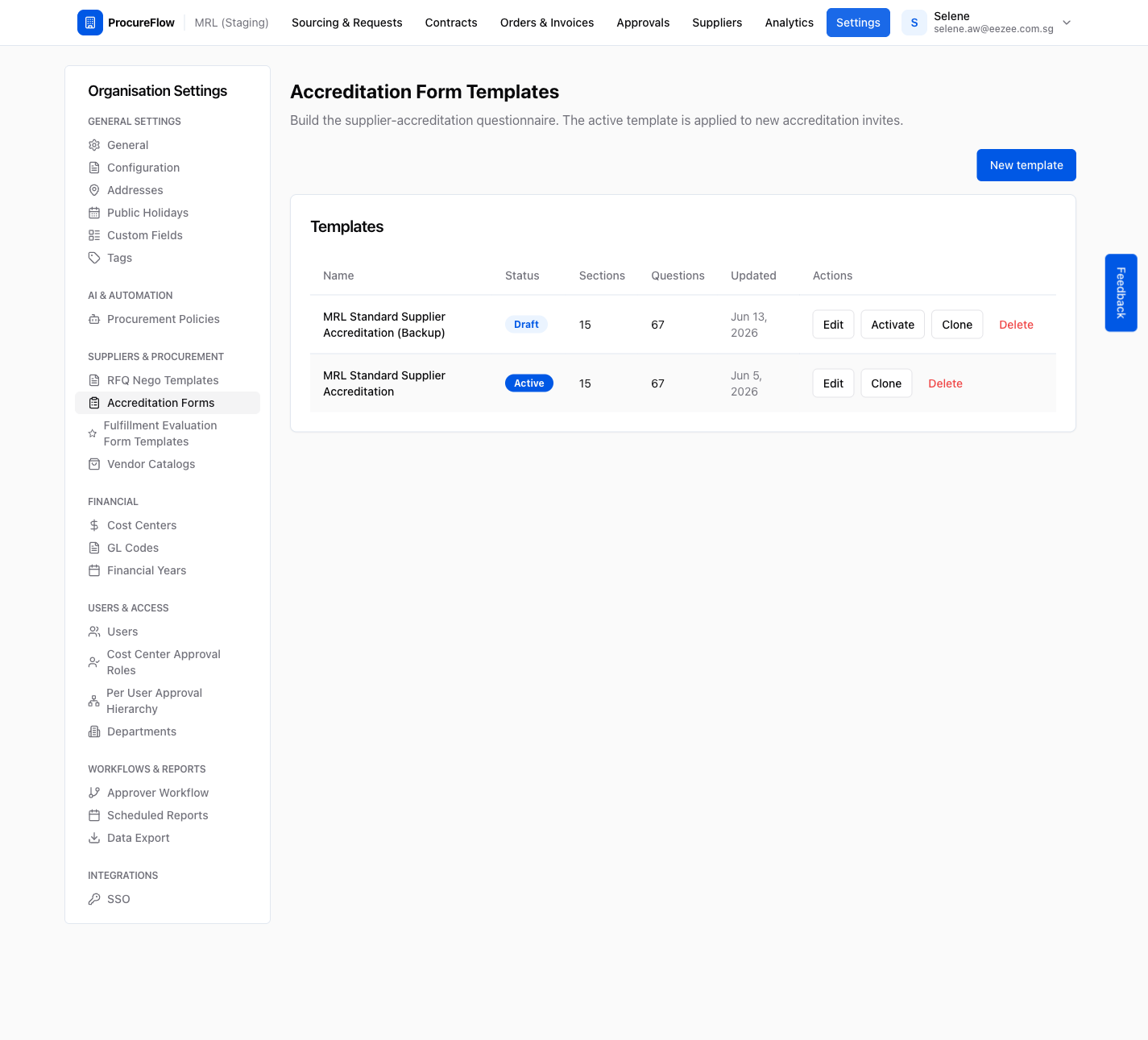
Task: Open the Approvals nav item
Action: 643,23
